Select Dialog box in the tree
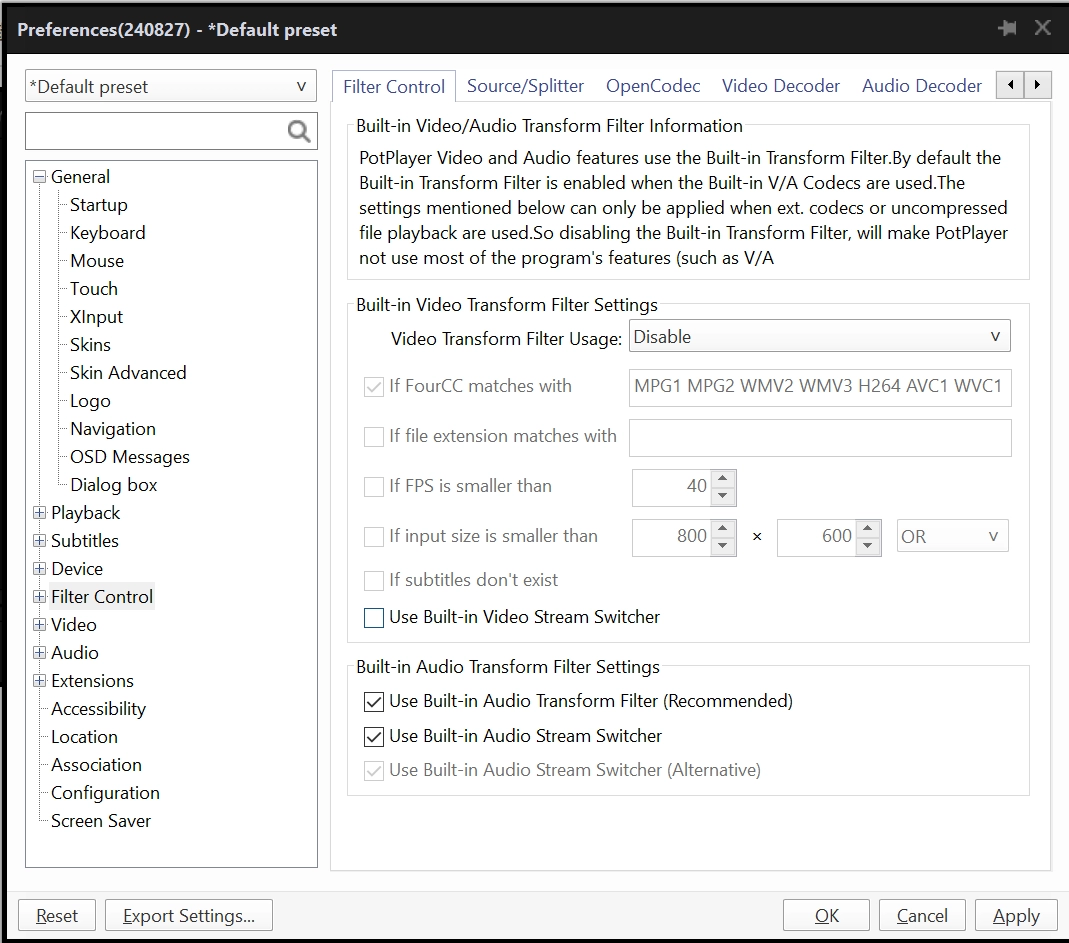Image resolution: width=1069 pixels, height=943 pixels. coord(114,485)
